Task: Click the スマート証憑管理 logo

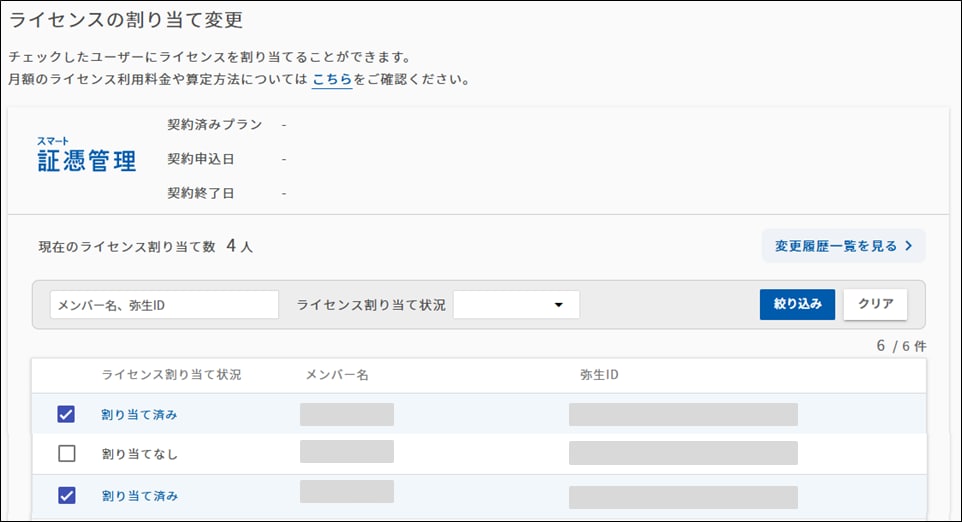Action: pos(87,156)
